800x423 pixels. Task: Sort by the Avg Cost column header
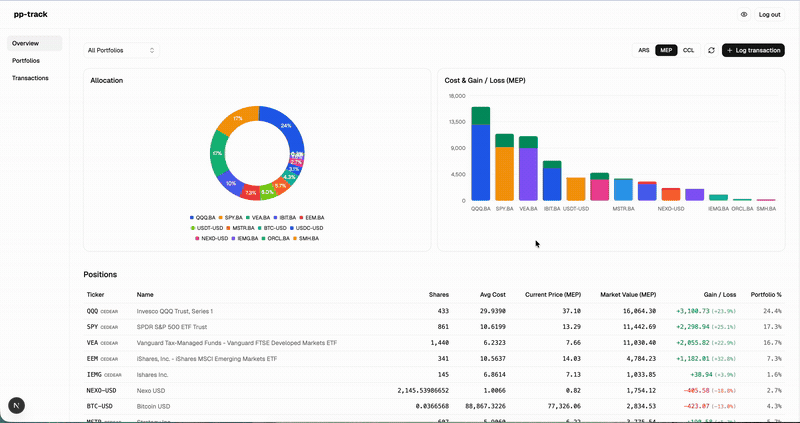(493, 294)
